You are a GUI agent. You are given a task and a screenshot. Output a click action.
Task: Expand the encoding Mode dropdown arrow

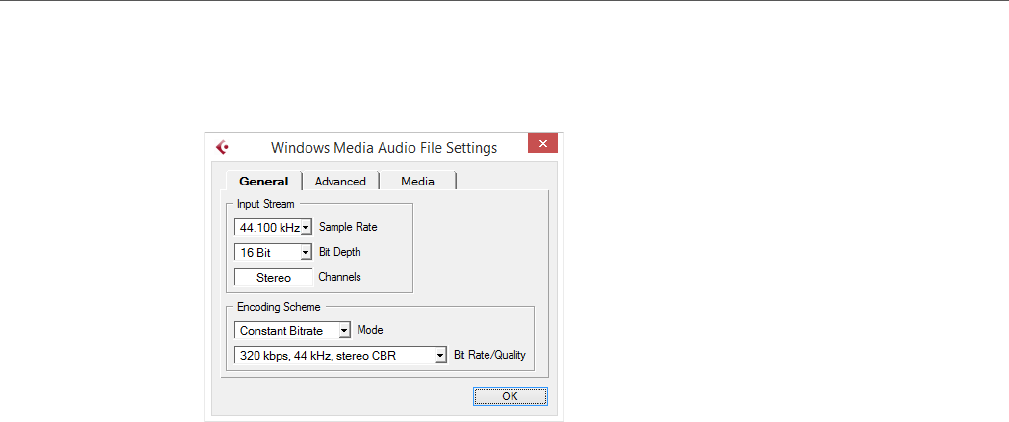(344, 329)
